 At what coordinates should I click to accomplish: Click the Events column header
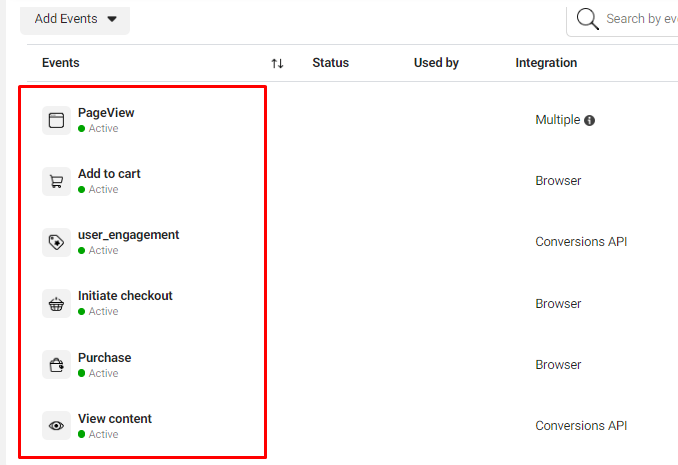coord(61,63)
